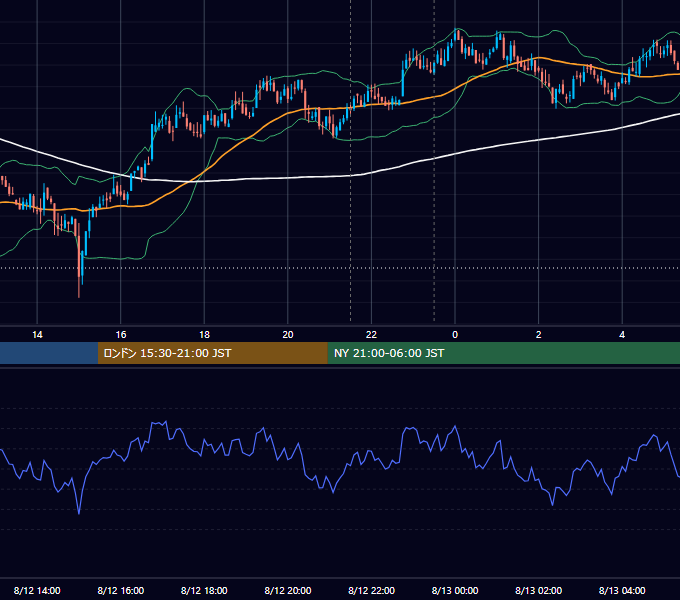Click hour label 20 on the chart axis

click(288, 335)
